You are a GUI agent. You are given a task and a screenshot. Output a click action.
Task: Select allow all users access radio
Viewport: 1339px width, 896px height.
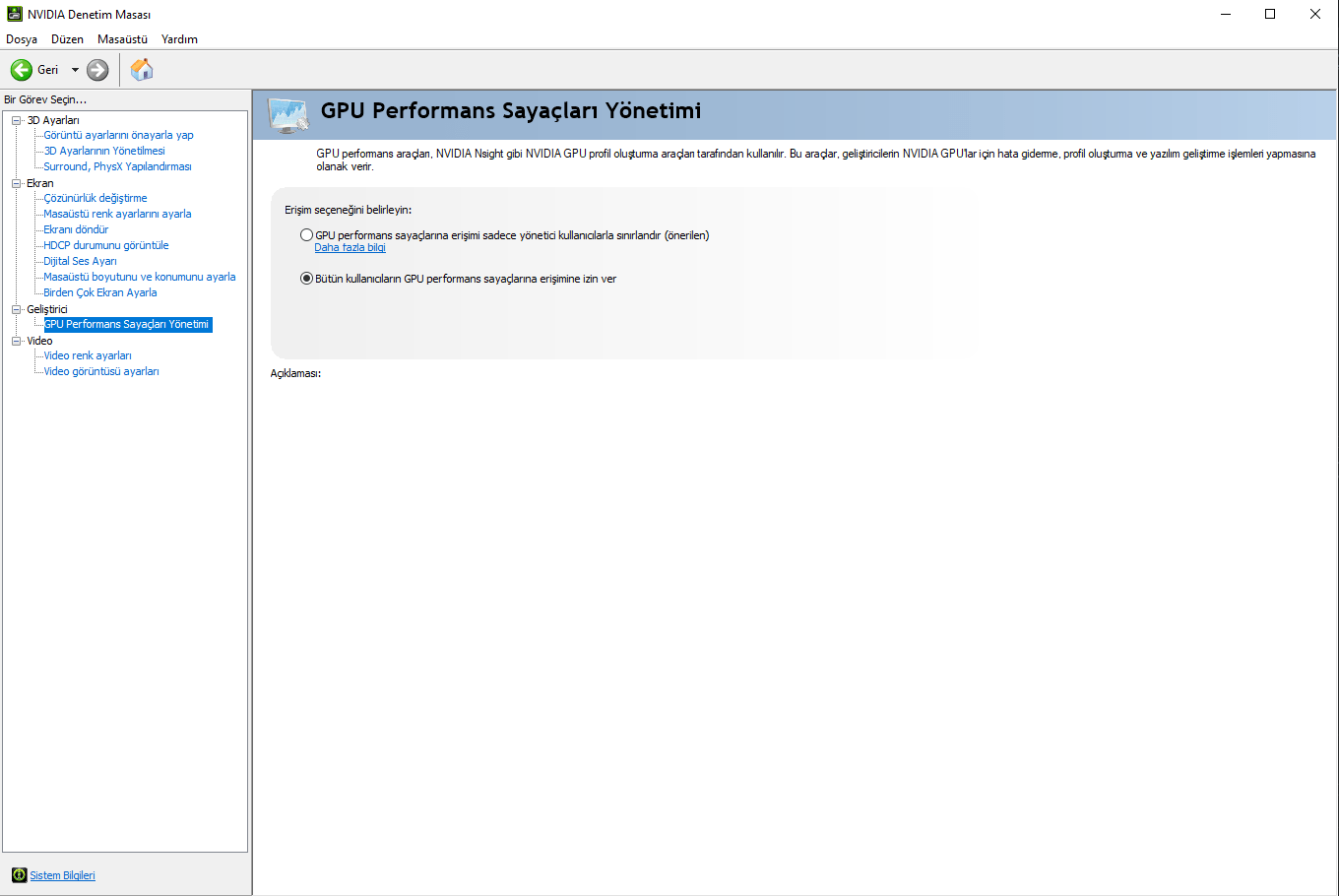307,279
